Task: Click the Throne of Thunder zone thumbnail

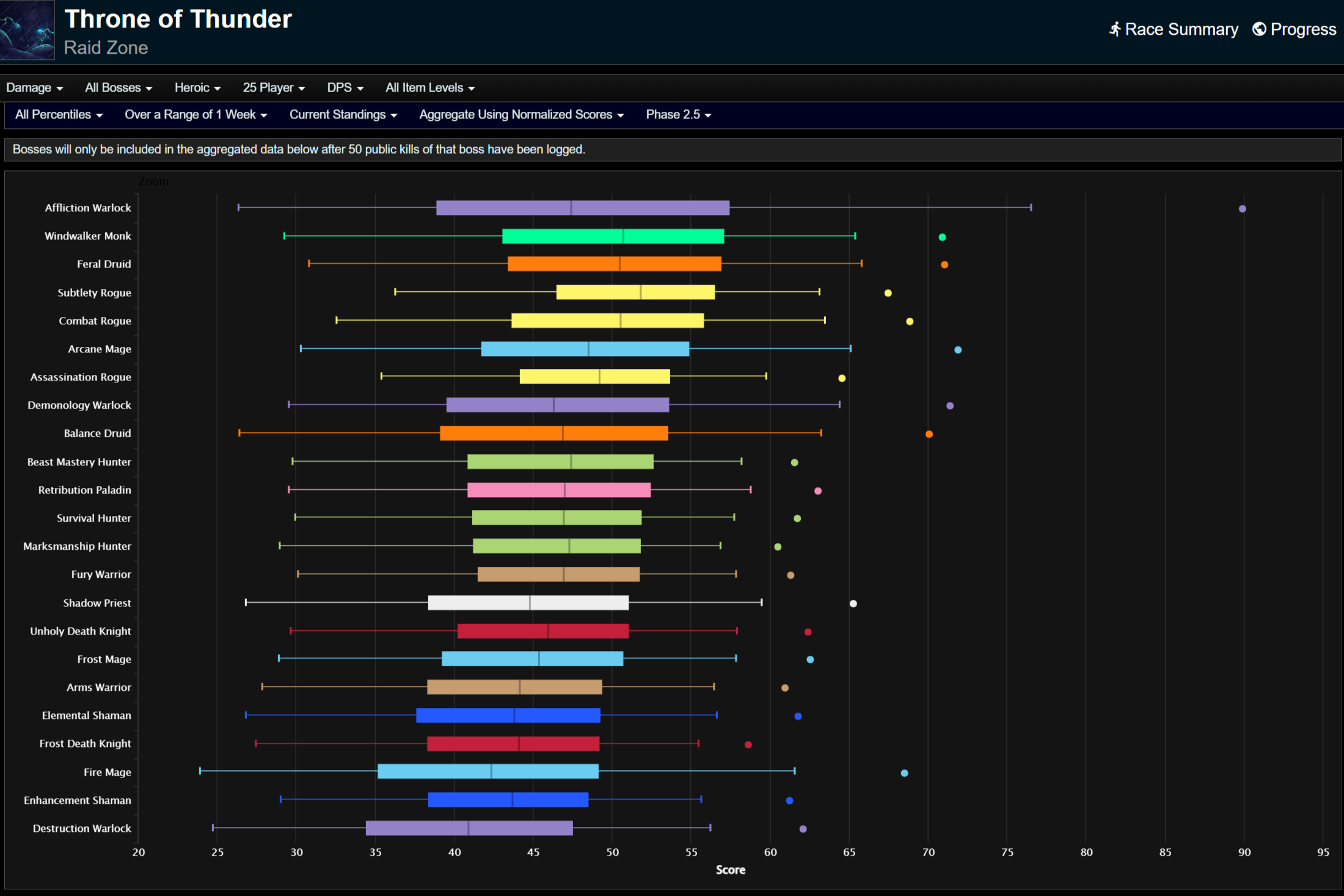Action: (27, 30)
